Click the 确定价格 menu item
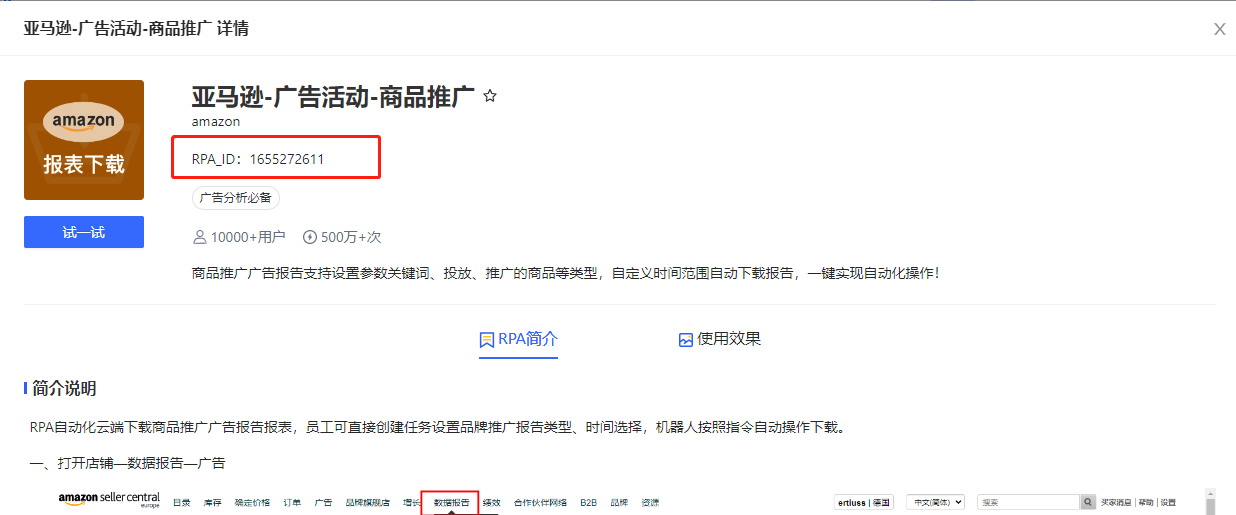 pyautogui.click(x=252, y=502)
